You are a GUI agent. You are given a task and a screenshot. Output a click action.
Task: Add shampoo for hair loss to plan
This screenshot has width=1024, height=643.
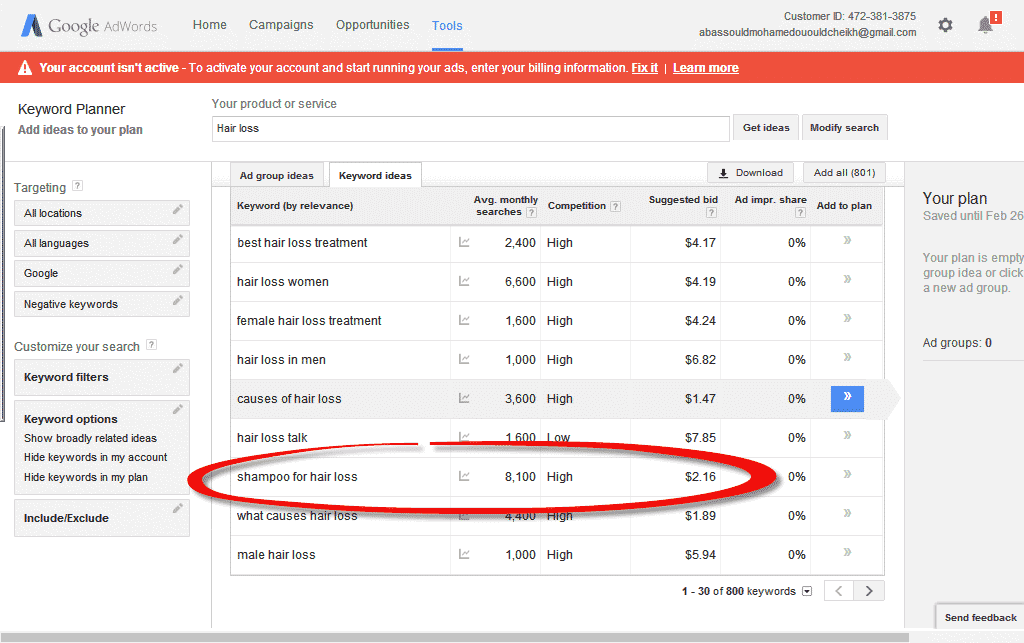click(847, 475)
